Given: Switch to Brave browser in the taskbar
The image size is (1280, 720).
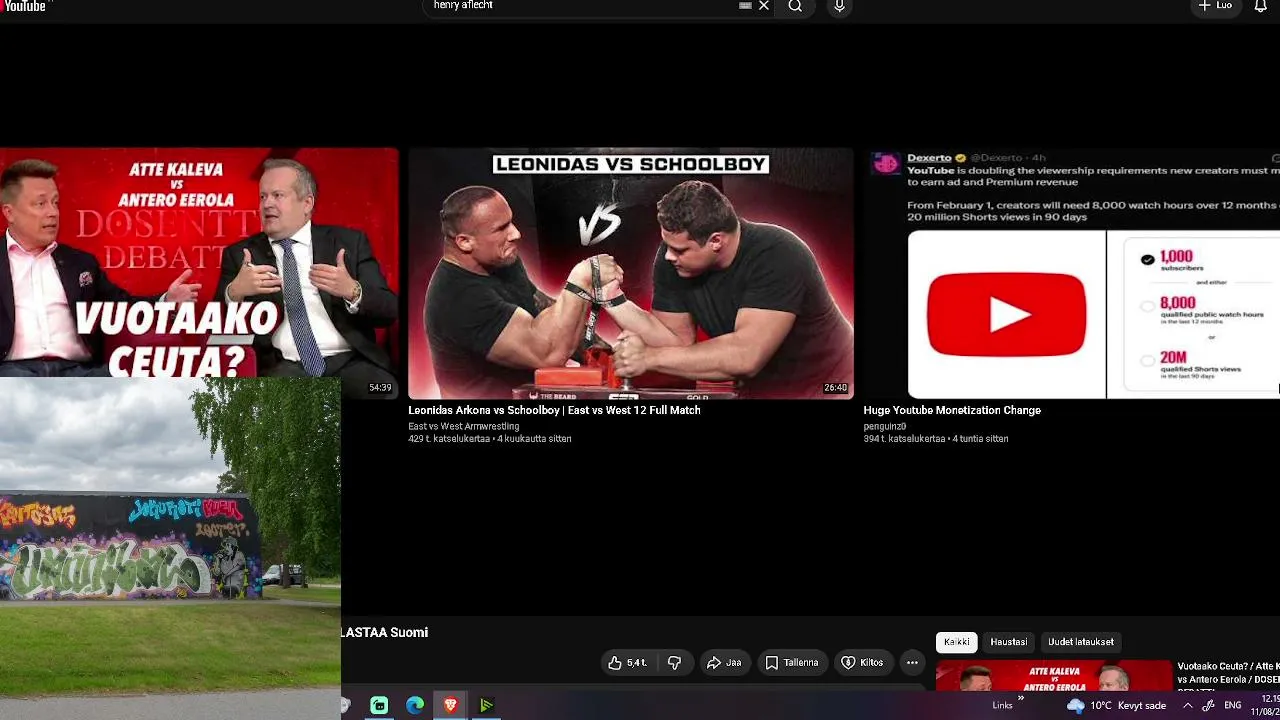Looking at the screenshot, I should click(450, 706).
